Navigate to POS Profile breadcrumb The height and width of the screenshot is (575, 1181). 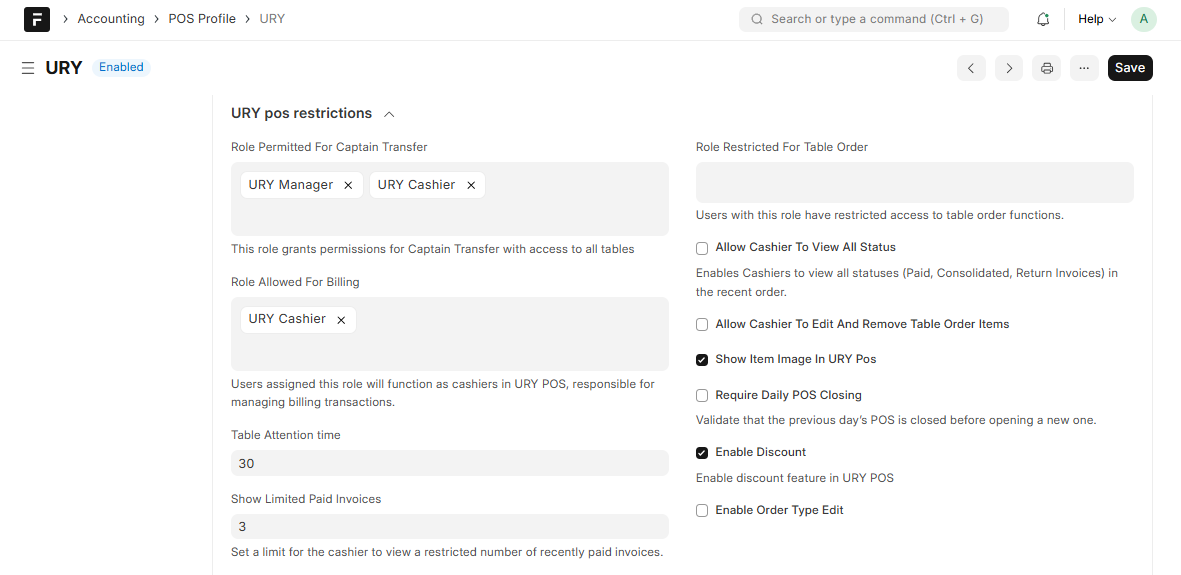202,19
